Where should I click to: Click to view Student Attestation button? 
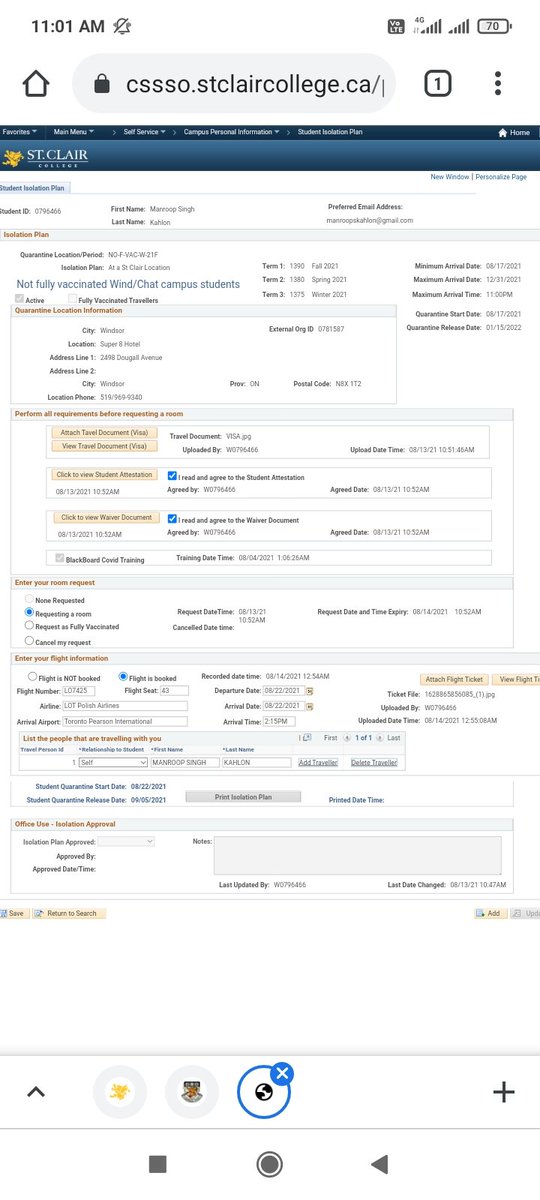point(104,475)
